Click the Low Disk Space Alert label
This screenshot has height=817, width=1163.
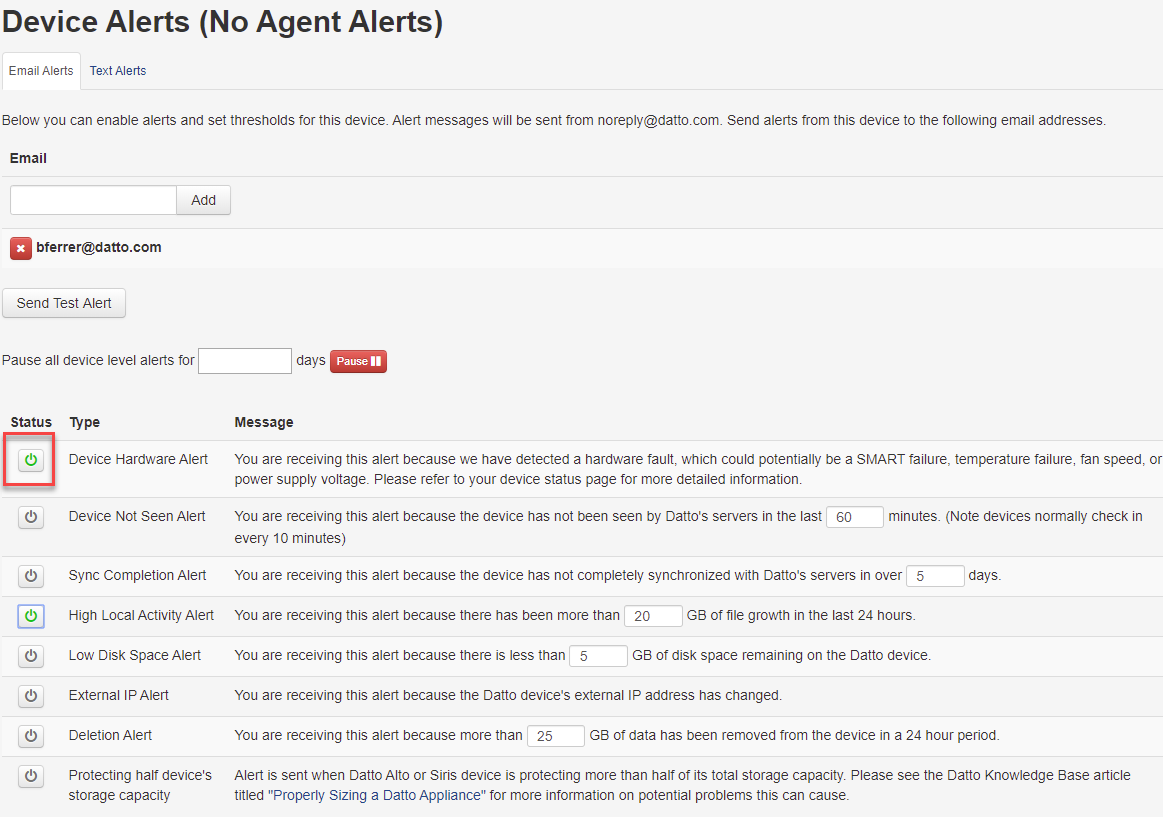pos(135,655)
